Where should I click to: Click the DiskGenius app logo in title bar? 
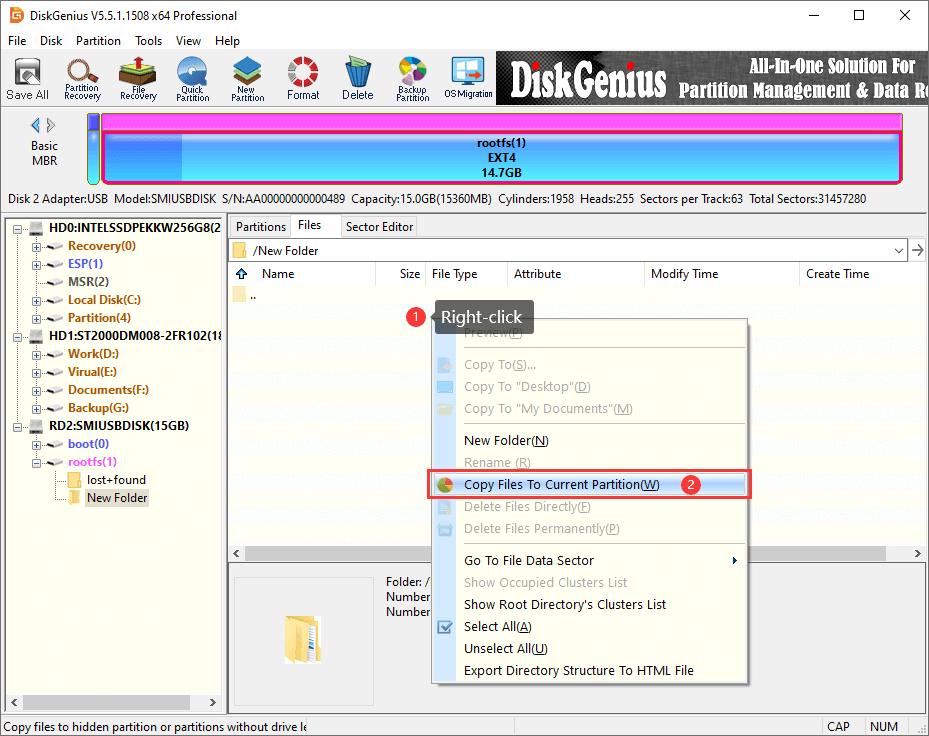pyautogui.click(x=16, y=15)
